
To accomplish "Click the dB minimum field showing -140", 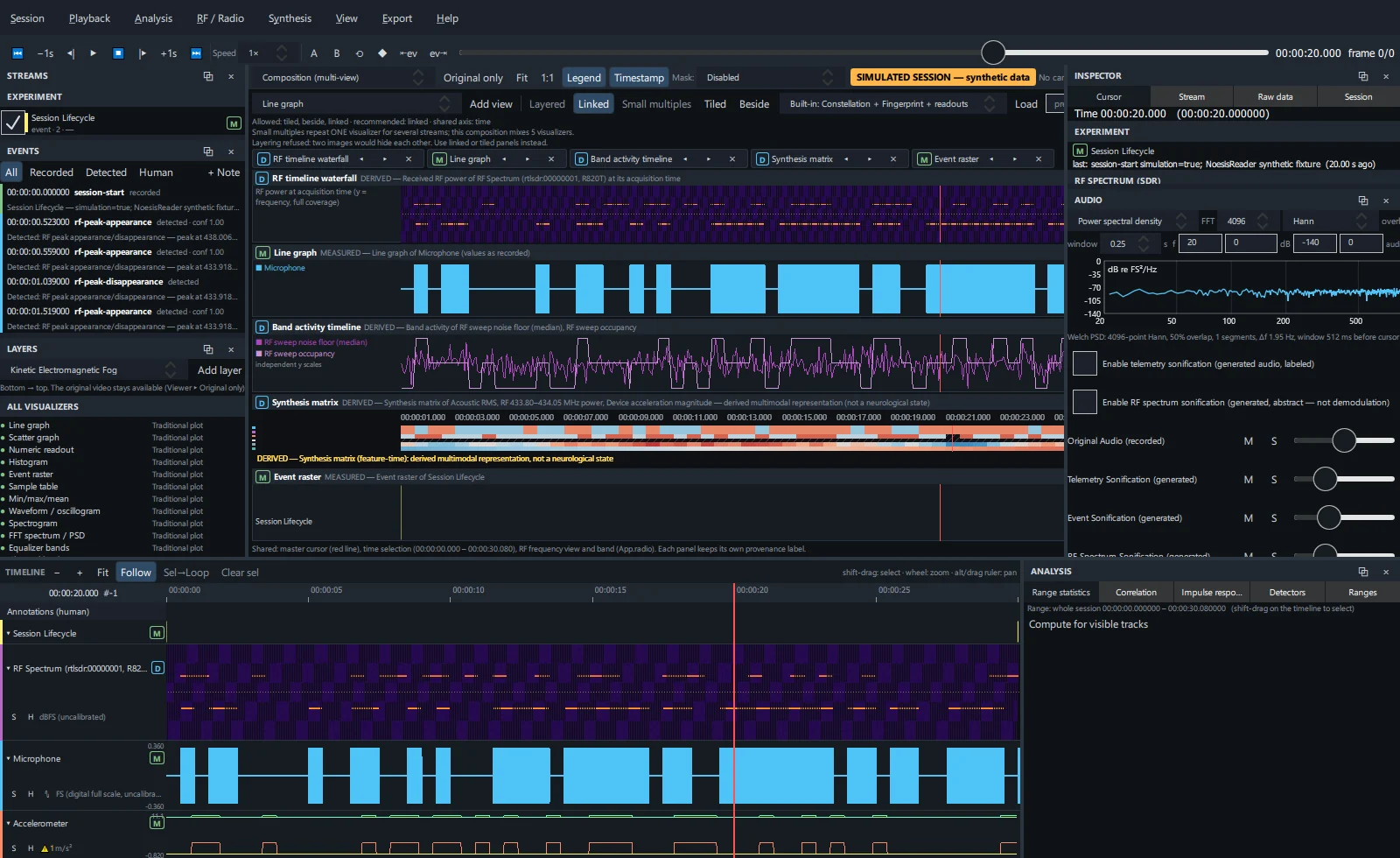I will (x=1314, y=243).
